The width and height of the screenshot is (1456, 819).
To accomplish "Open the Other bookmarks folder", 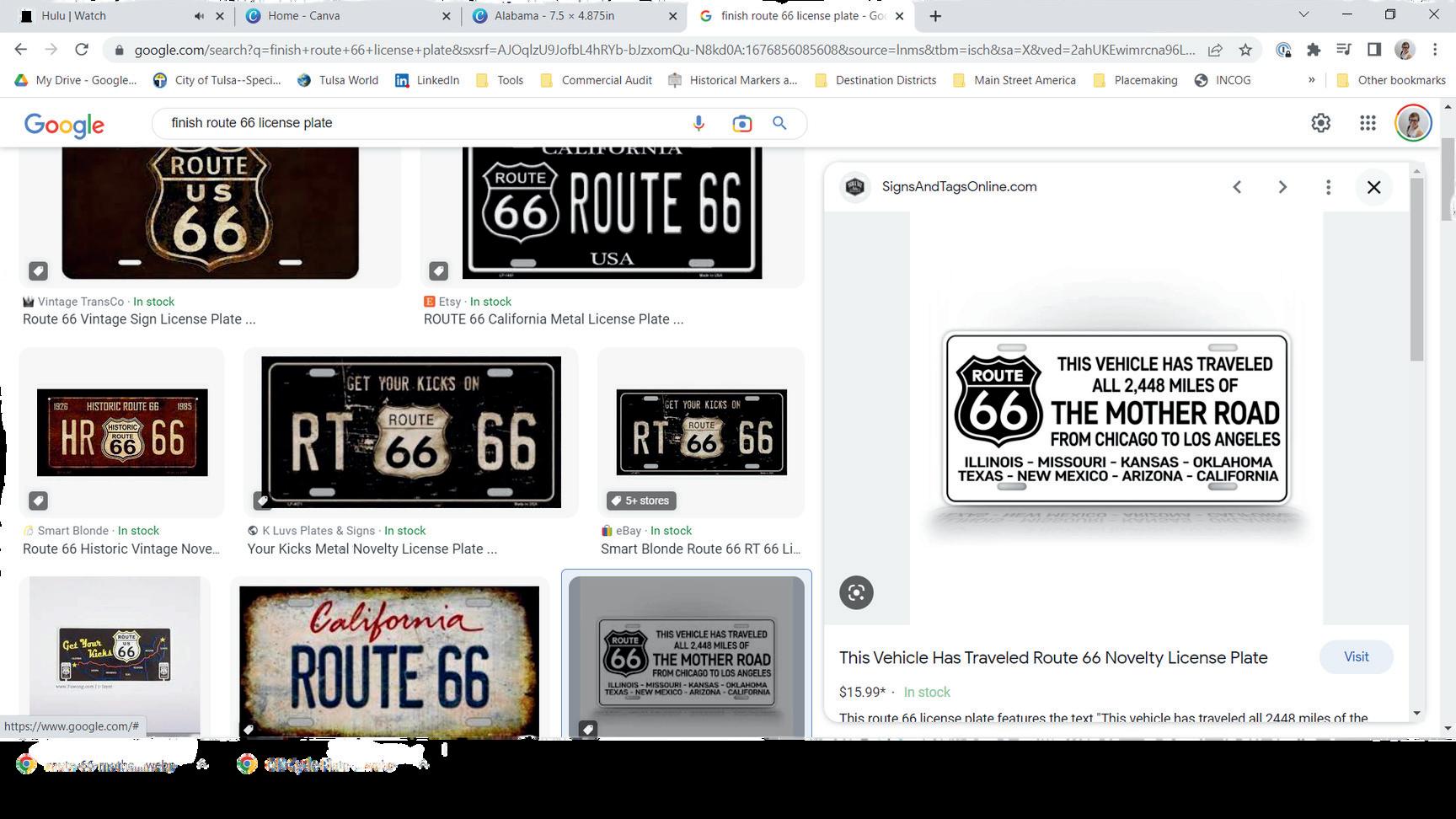I will coord(1391,80).
